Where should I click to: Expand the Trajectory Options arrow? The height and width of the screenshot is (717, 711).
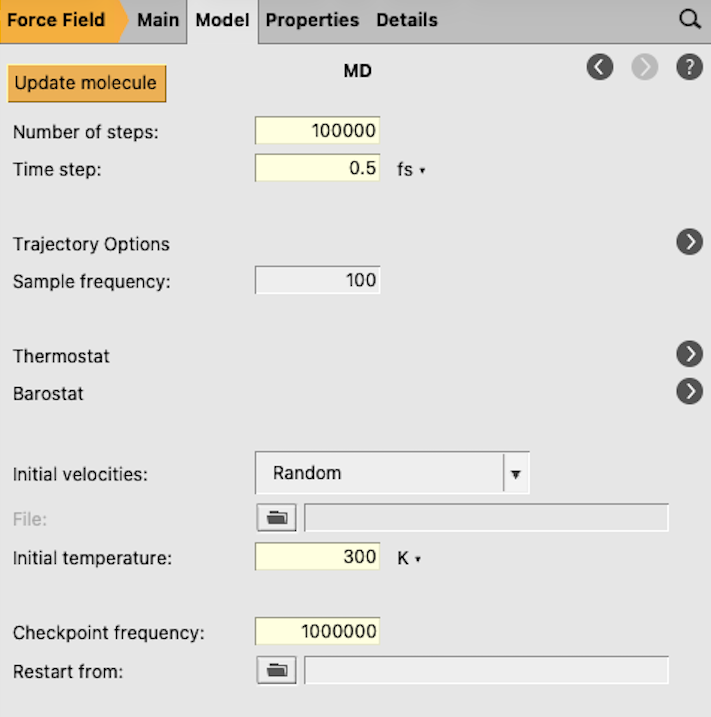689,242
